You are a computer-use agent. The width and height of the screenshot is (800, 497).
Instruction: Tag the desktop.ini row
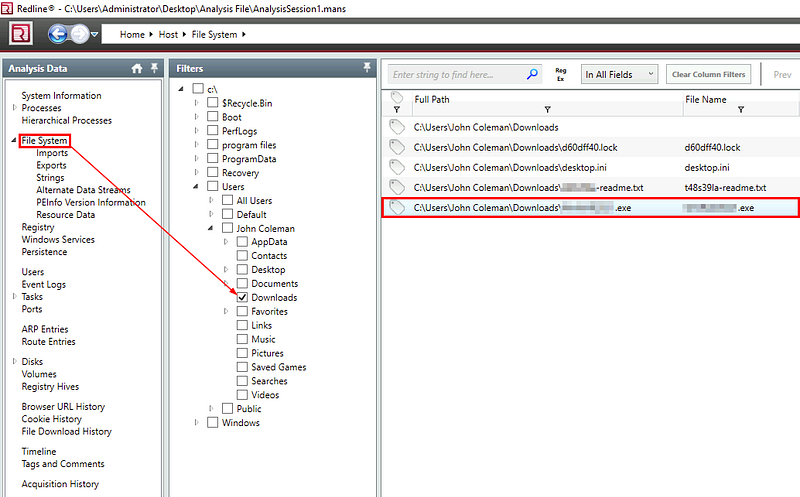point(396,167)
